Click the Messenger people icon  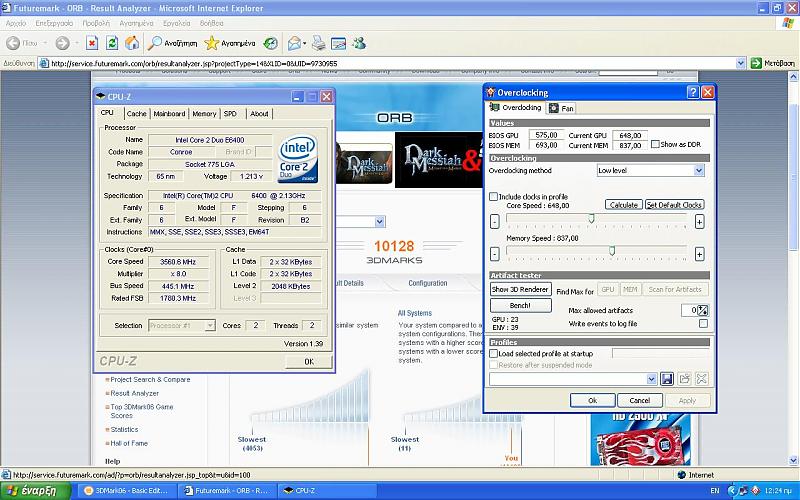click(x=359, y=43)
